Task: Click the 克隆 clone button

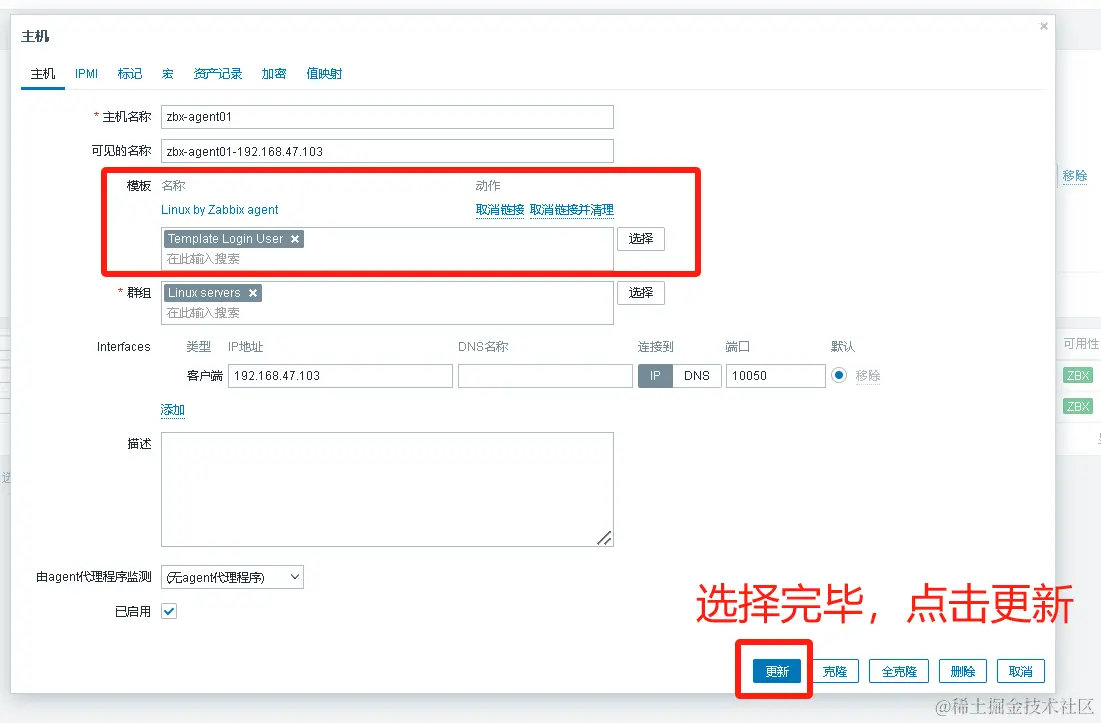Action: click(x=835, y=671)
